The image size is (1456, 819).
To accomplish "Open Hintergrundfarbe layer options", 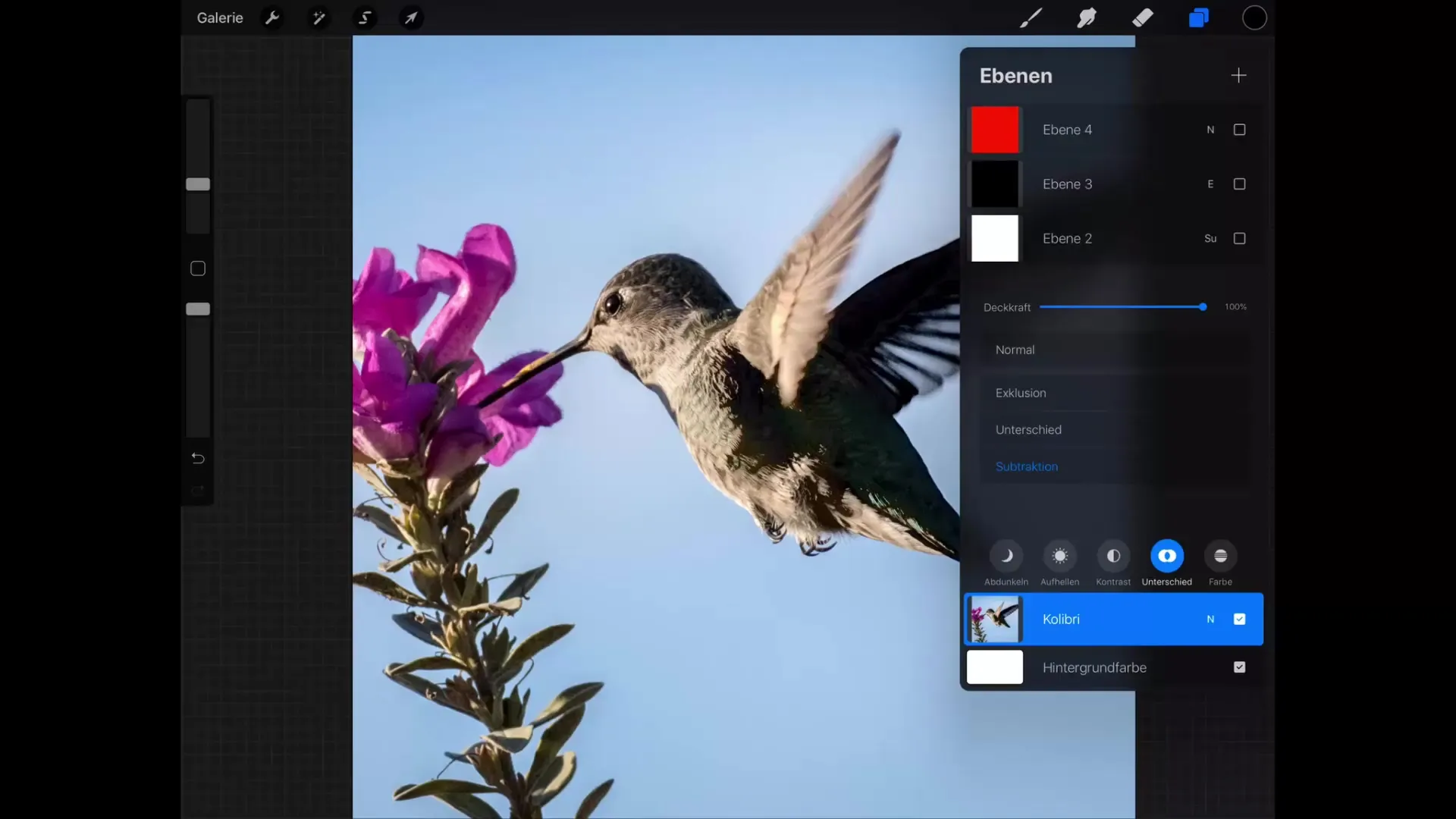I will click(1113, 667).
